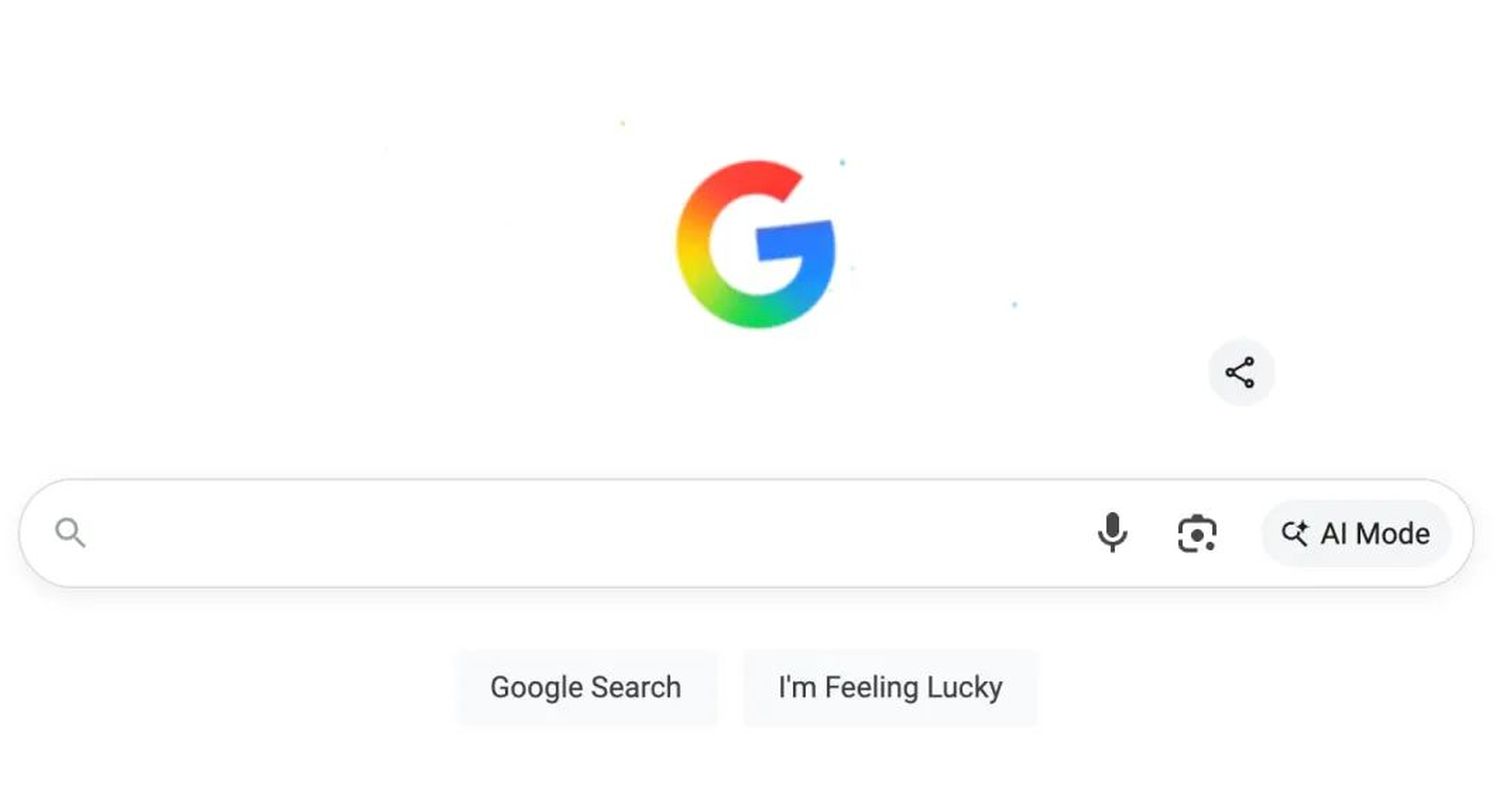Click the gray circle around the share icon
This screenshot has width=1500, height=790.
click(x=1241, y=372)
